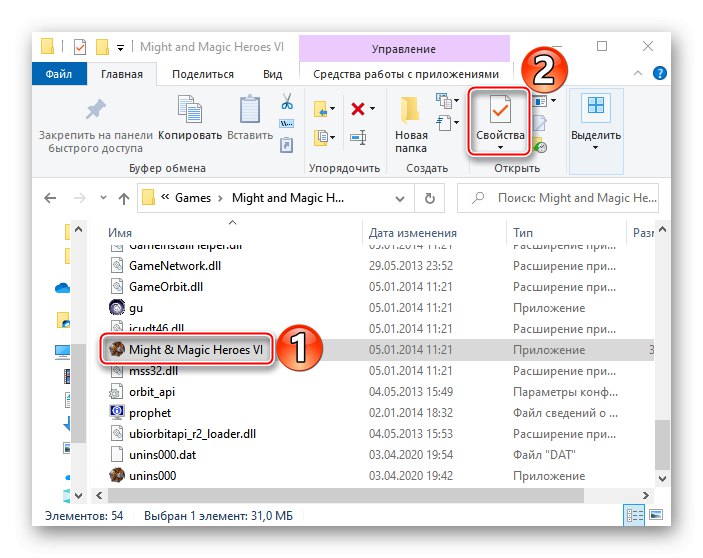Click the Open icon beside Свойства
This screenshot has width=703, height=558.
(x=540, y=101)
